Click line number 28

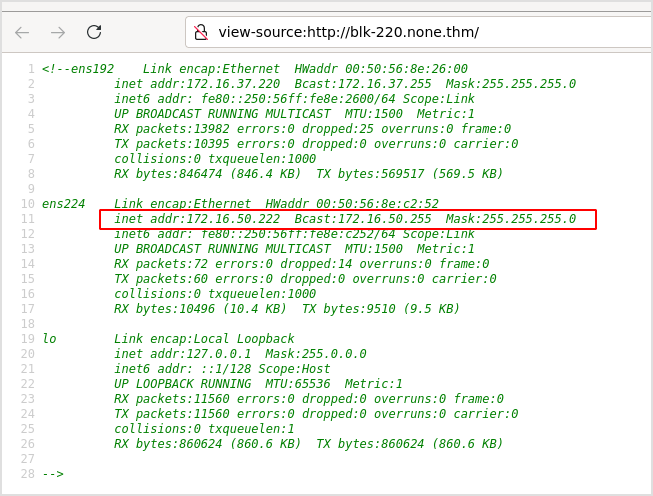[27, 474]
